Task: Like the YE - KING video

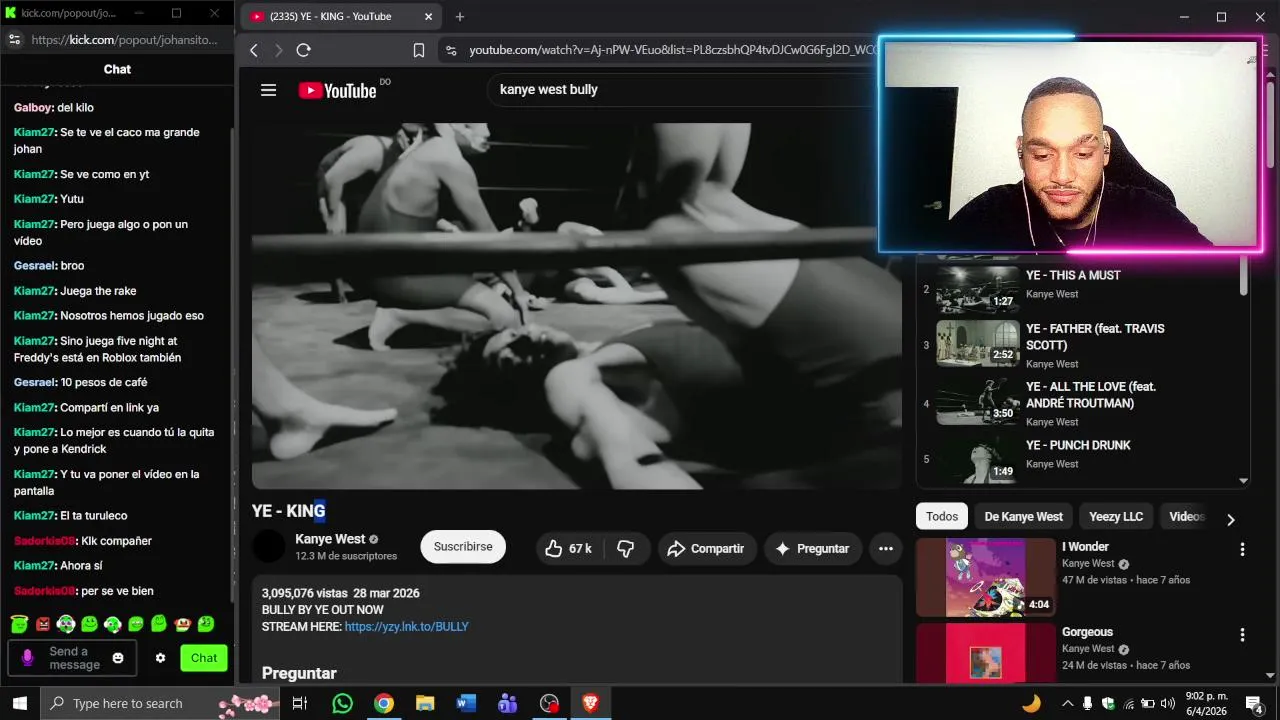Action: 568,548
